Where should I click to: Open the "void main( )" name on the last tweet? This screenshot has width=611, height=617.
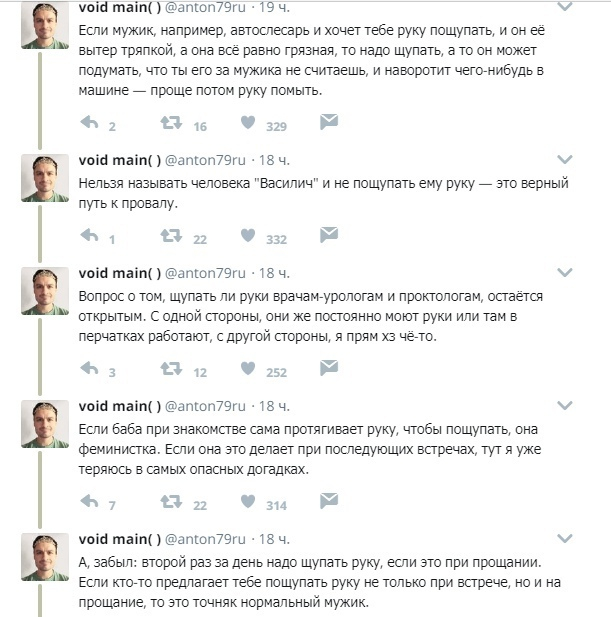click(x=119, y=538)
